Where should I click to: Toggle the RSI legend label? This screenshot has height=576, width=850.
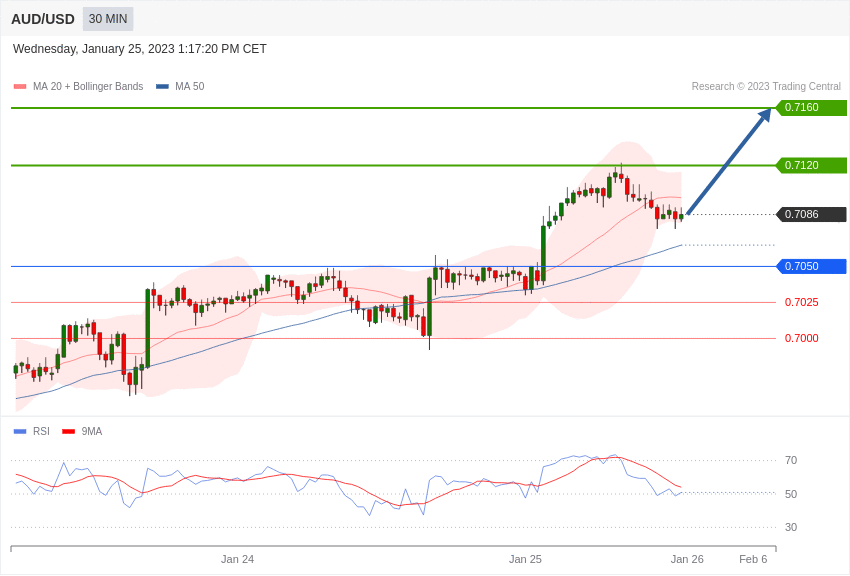[x=41, y=431]
